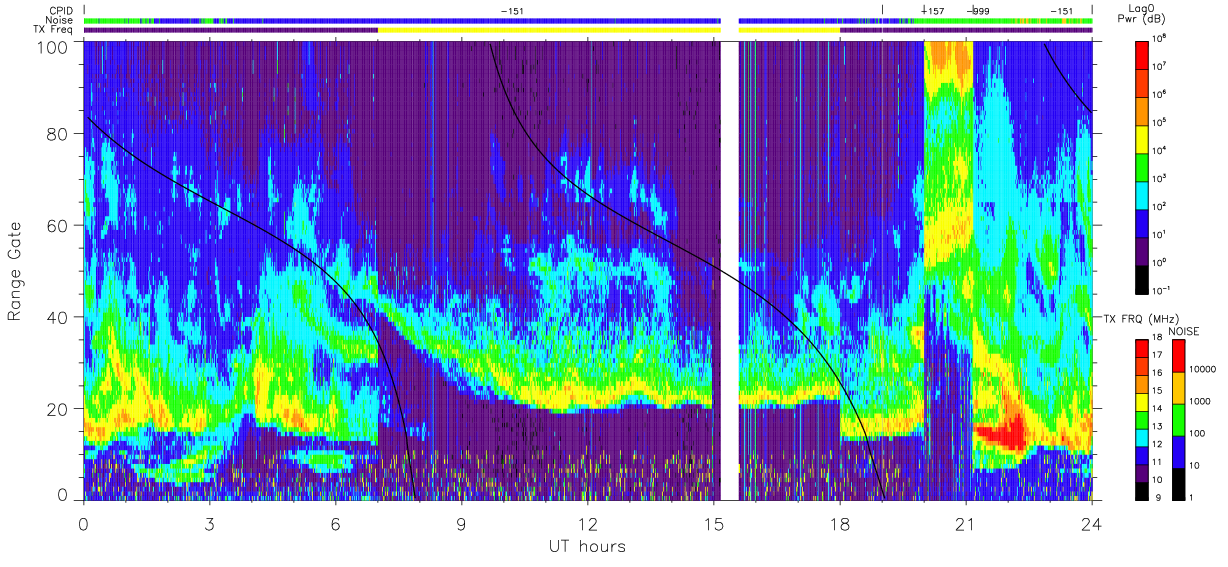
Task: Click the red segment of the NOISE colorbar
Action: pyautogui.click(x=1179, y=356)
